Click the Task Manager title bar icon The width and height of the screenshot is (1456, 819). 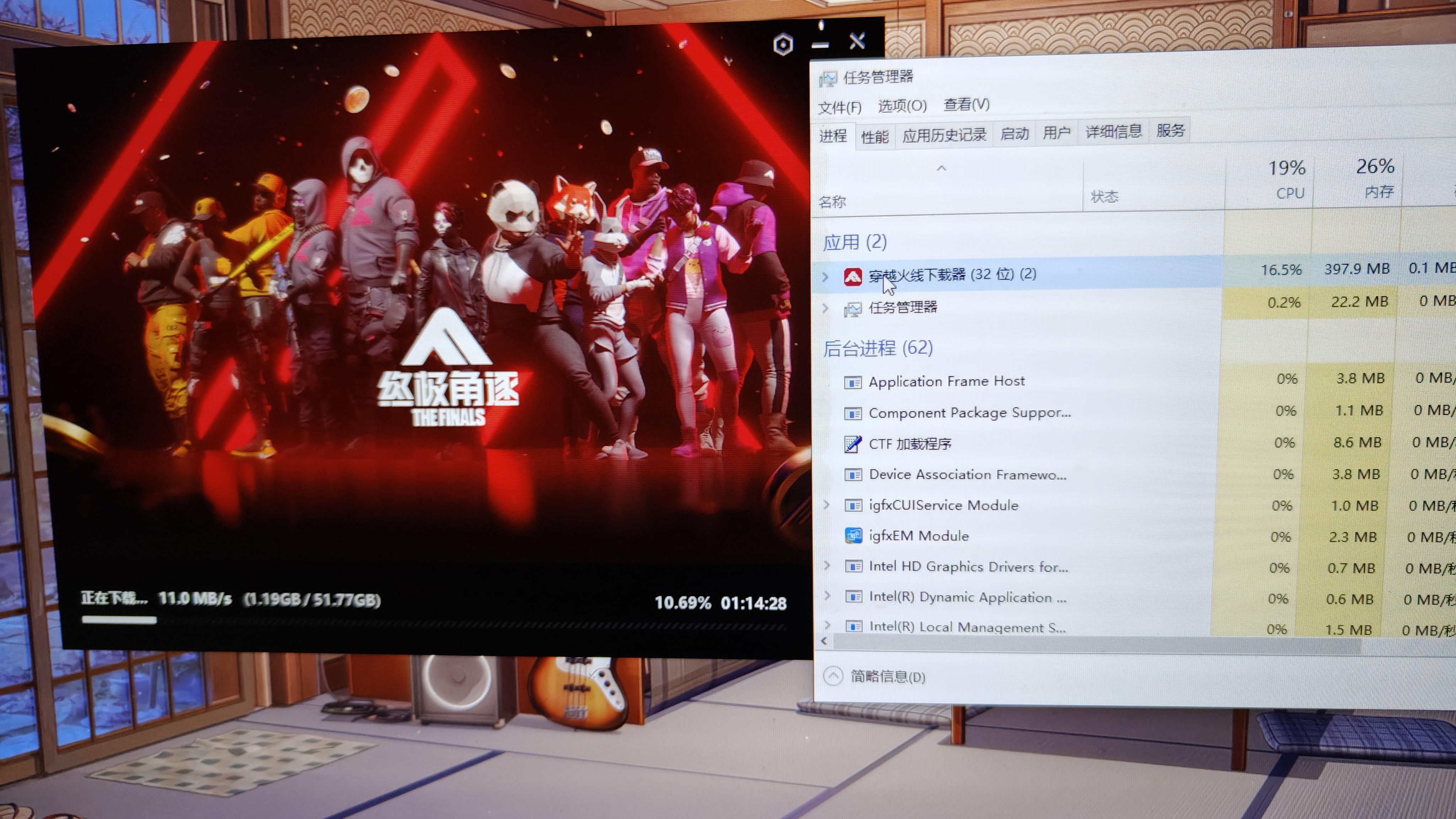828,79
